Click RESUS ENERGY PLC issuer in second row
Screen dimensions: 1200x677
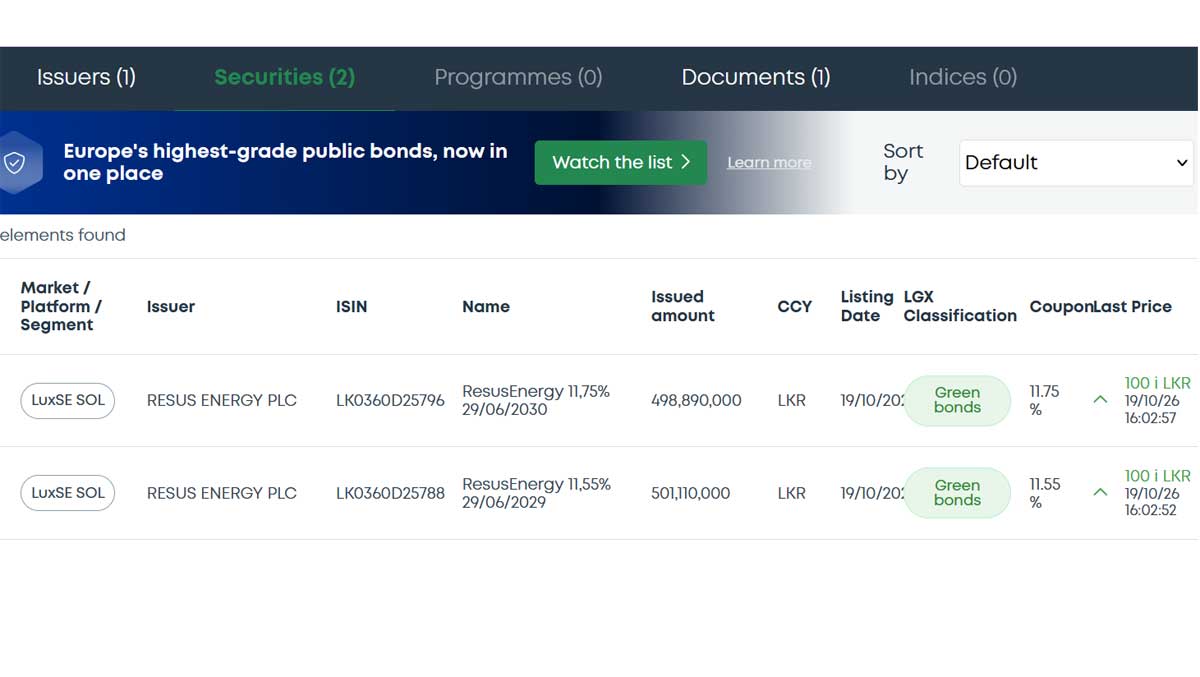pyautogui.click(x=222, y=493)
